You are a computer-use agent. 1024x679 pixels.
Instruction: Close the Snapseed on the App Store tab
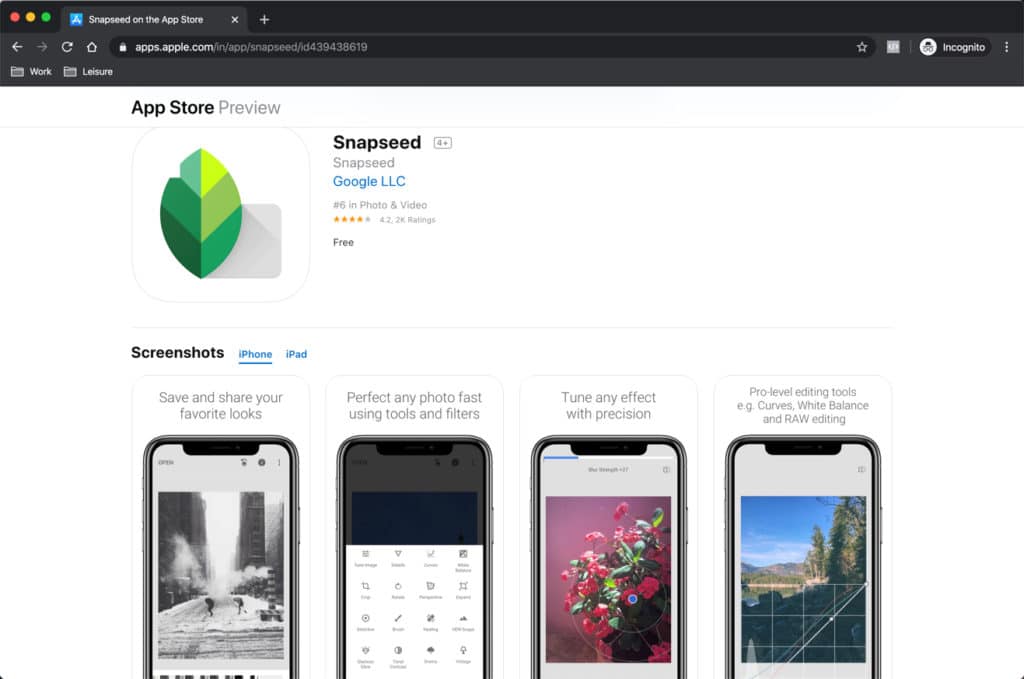pyautogui.click(x=236, y=19)
